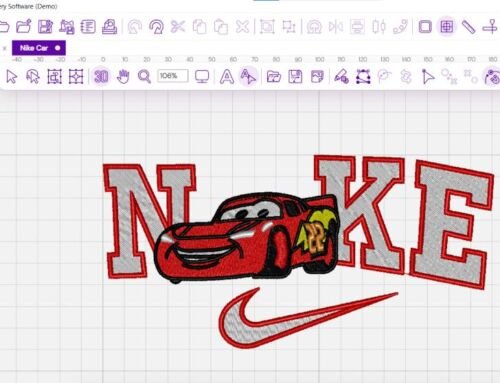Click the Delete X icon
This screenshot has width=500, height=383.
242,27
